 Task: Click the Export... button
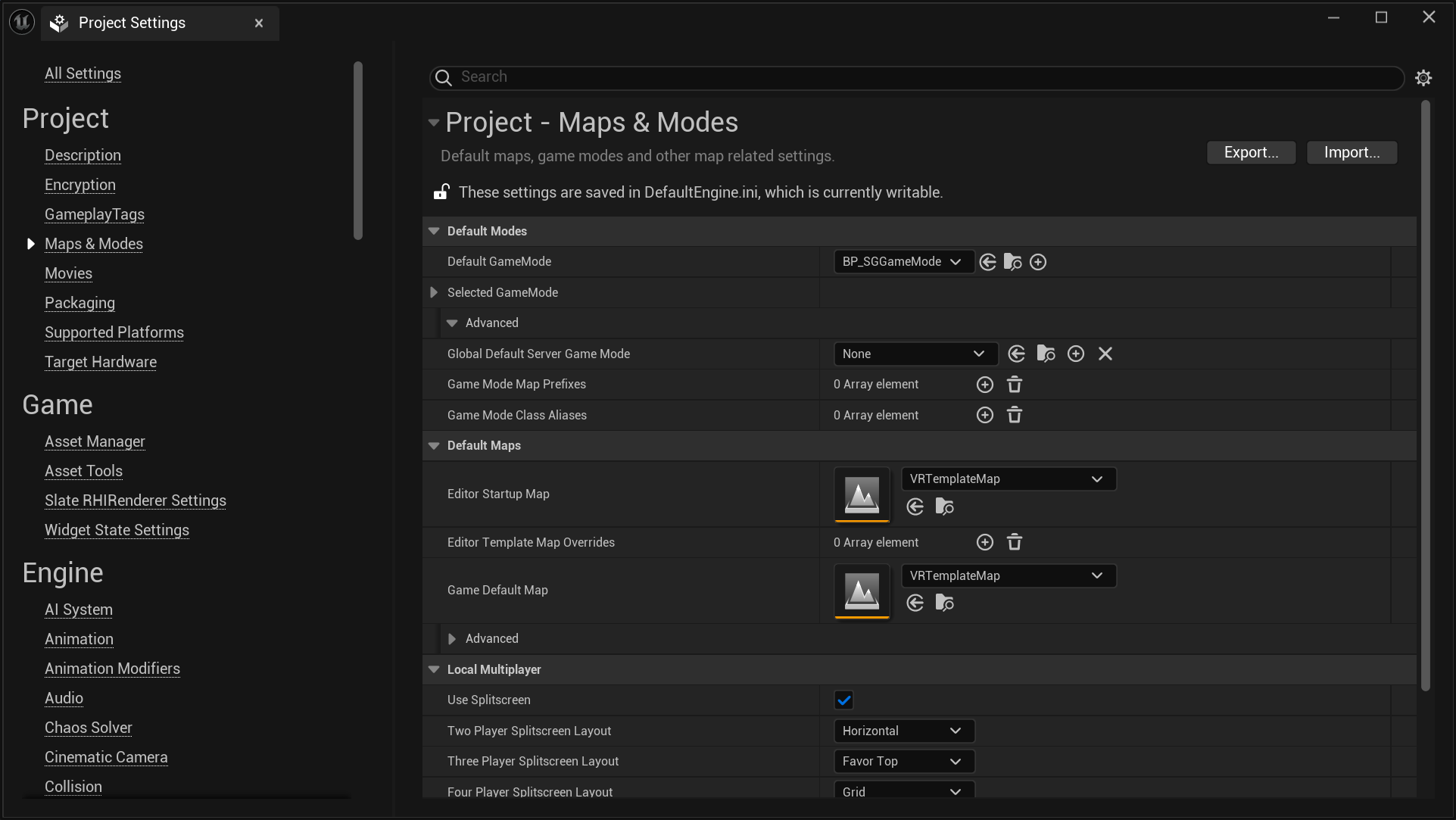[x=1251, y=152]
